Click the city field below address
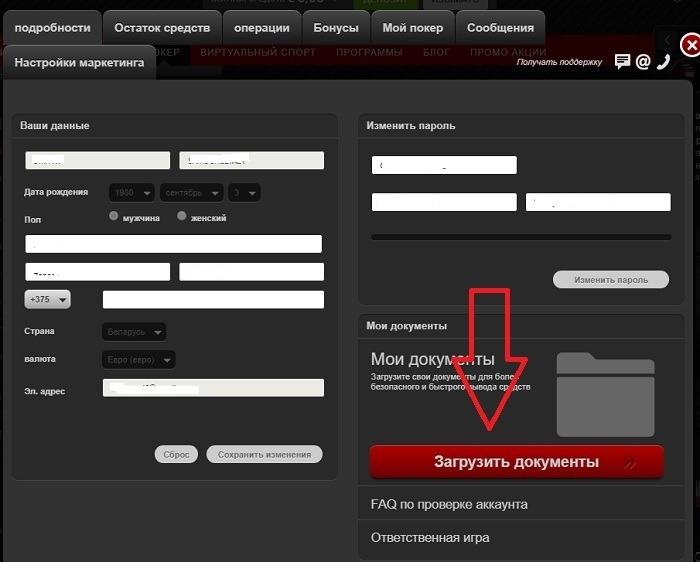 (98, 272)
